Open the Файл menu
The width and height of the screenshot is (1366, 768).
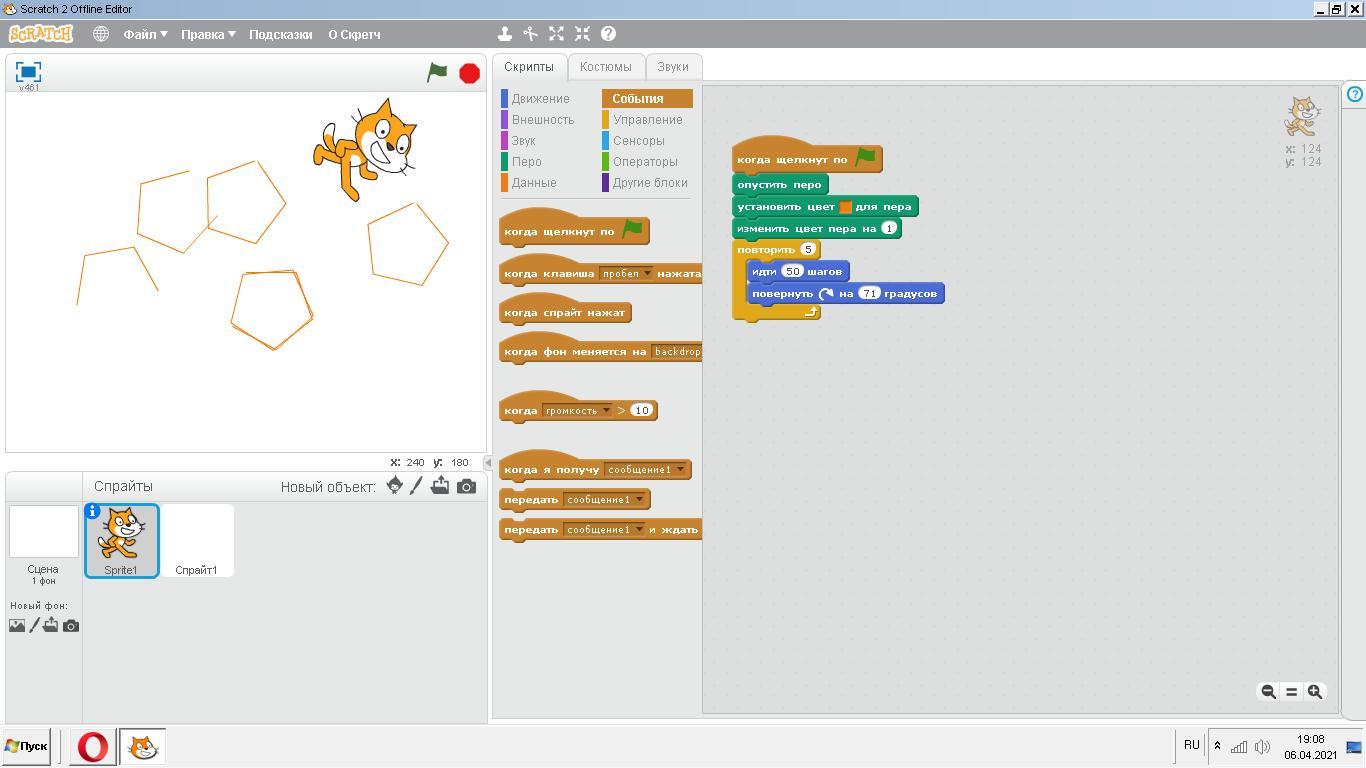(x=145, y=34)
